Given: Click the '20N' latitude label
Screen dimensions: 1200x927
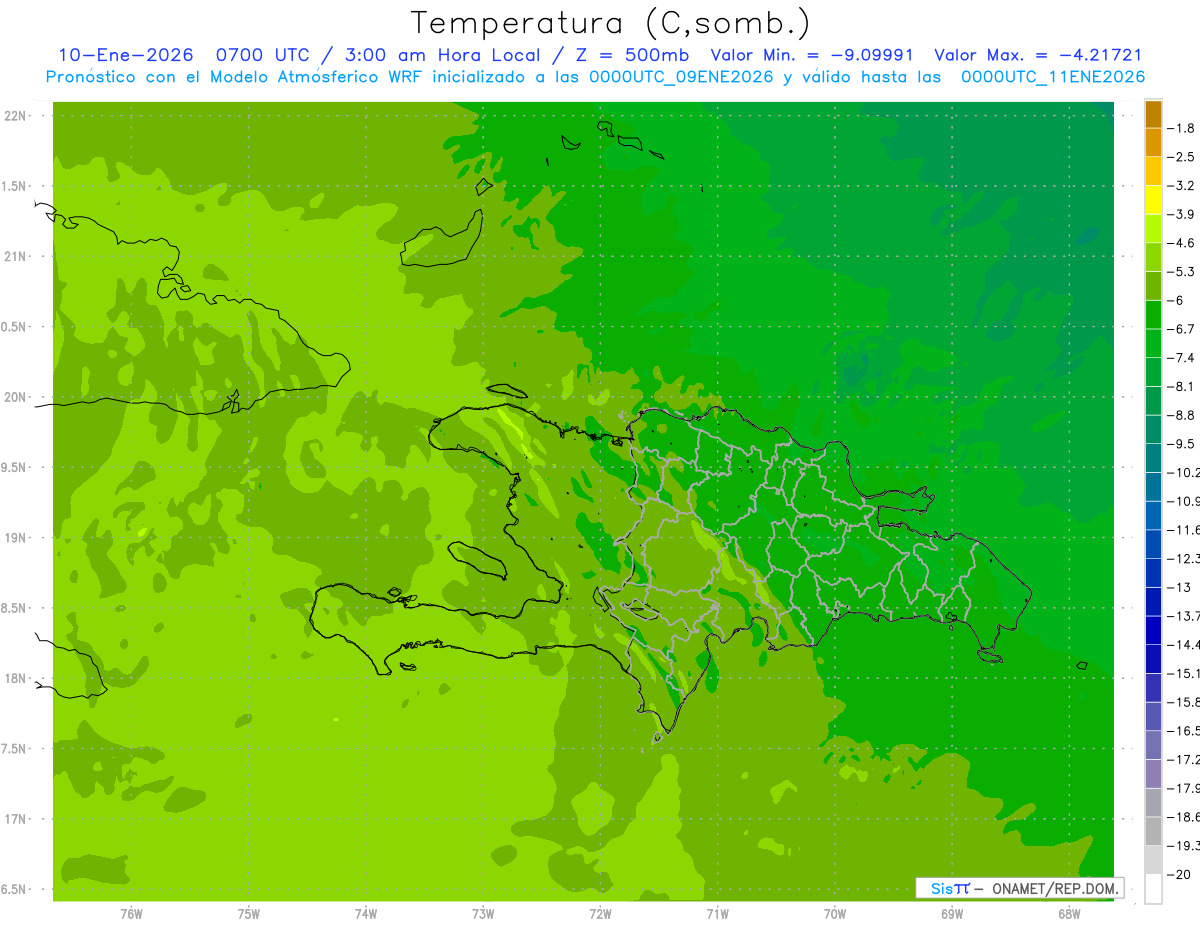Looking at the screenshot, I should 14,397.
